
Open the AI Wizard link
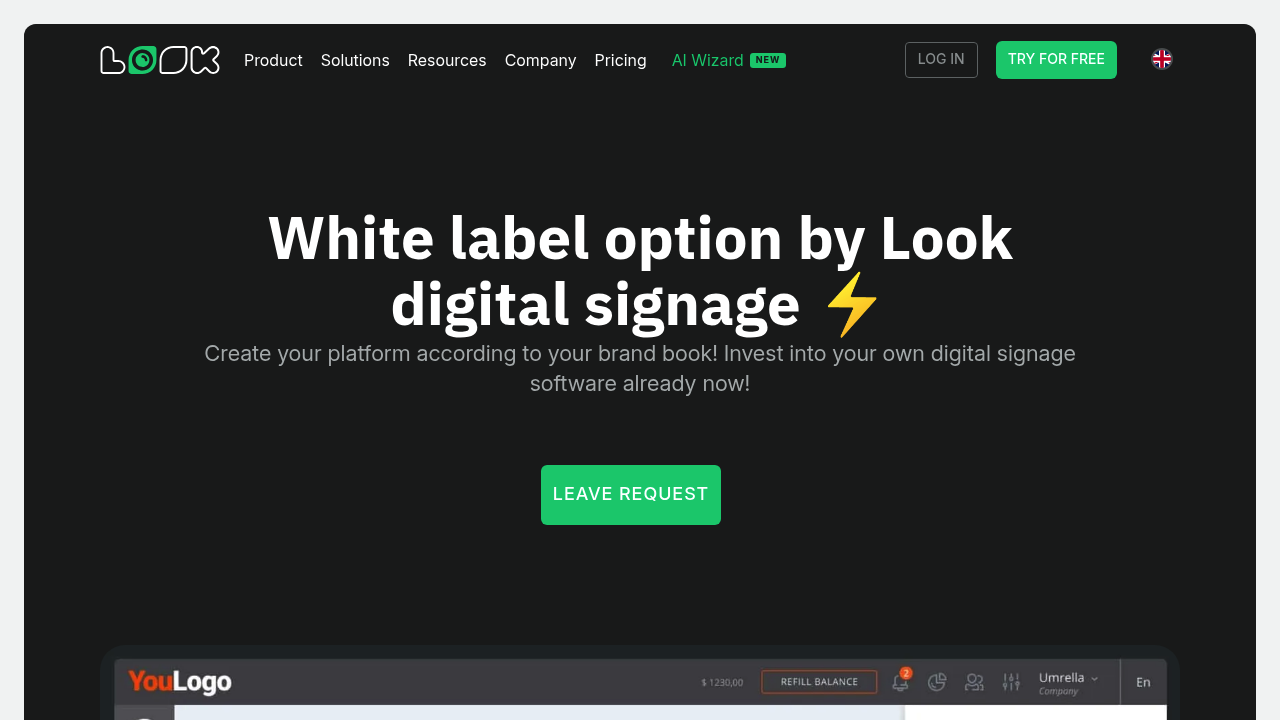click(x=707, y=60)
